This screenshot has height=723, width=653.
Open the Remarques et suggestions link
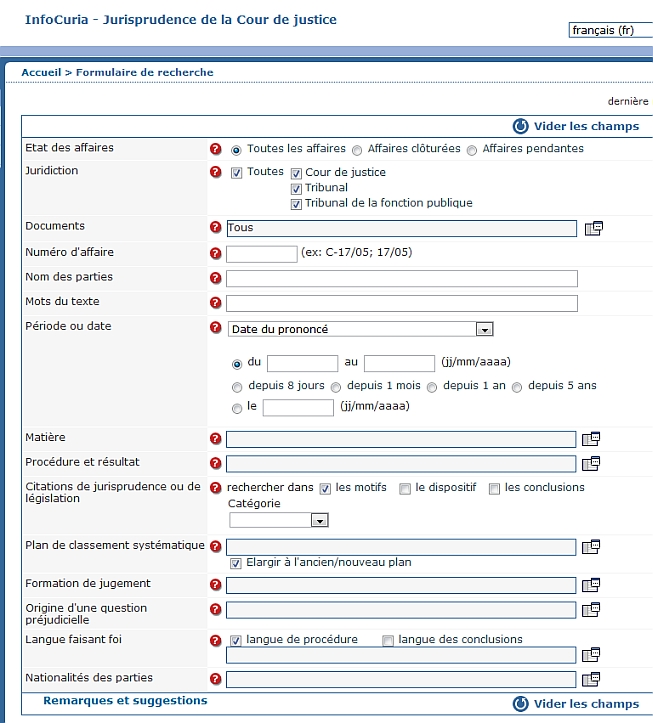(x=125, y=700)
